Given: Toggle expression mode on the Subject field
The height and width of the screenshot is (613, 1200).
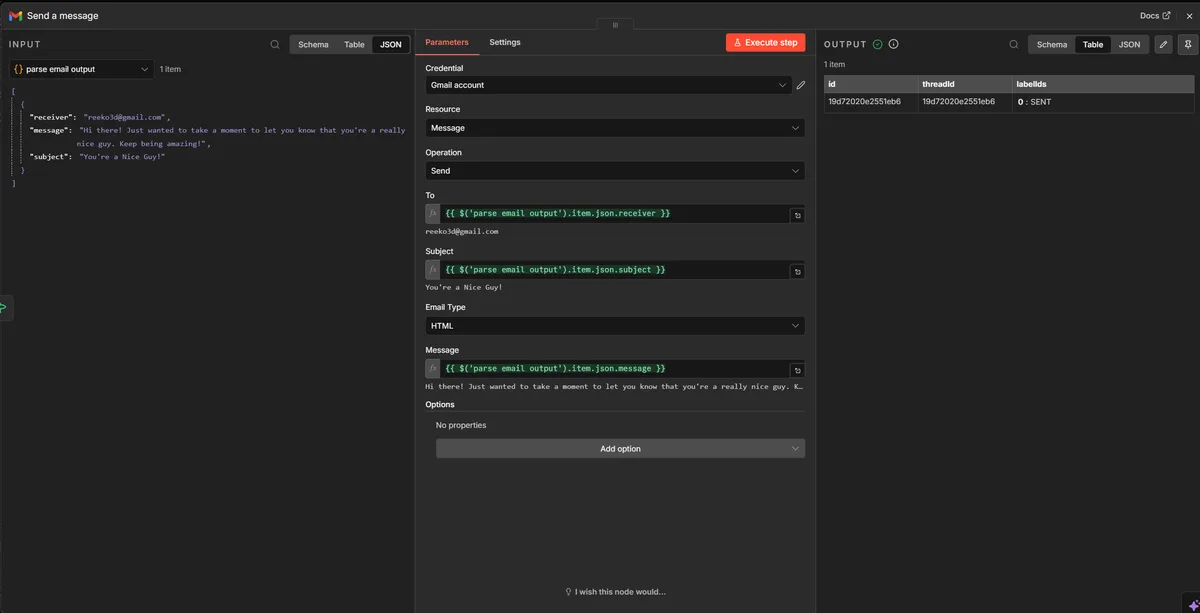Looking at the screenshot, I should [x=432, y=269].
